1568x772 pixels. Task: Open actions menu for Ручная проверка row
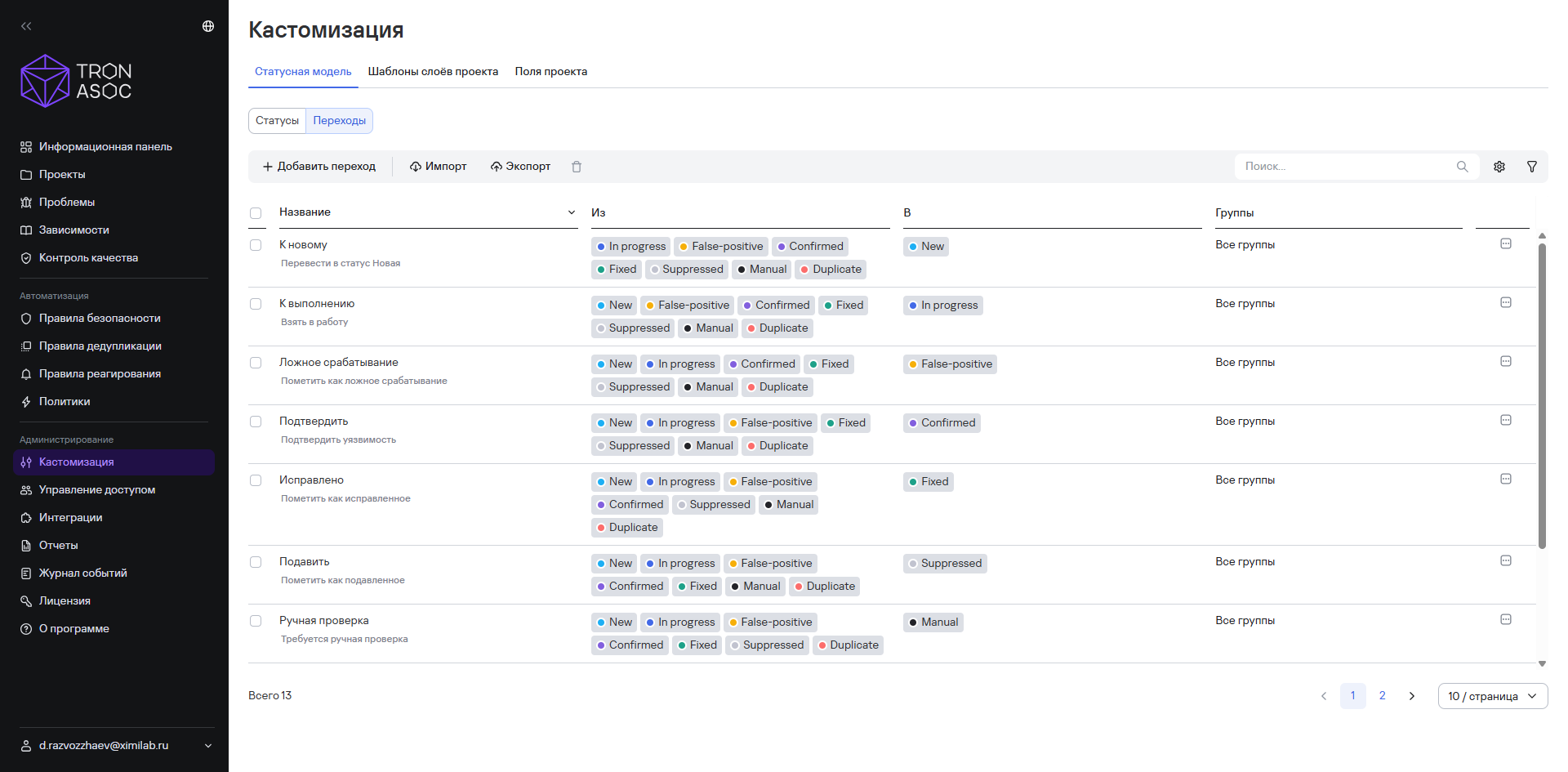(x=1506, y=619)
